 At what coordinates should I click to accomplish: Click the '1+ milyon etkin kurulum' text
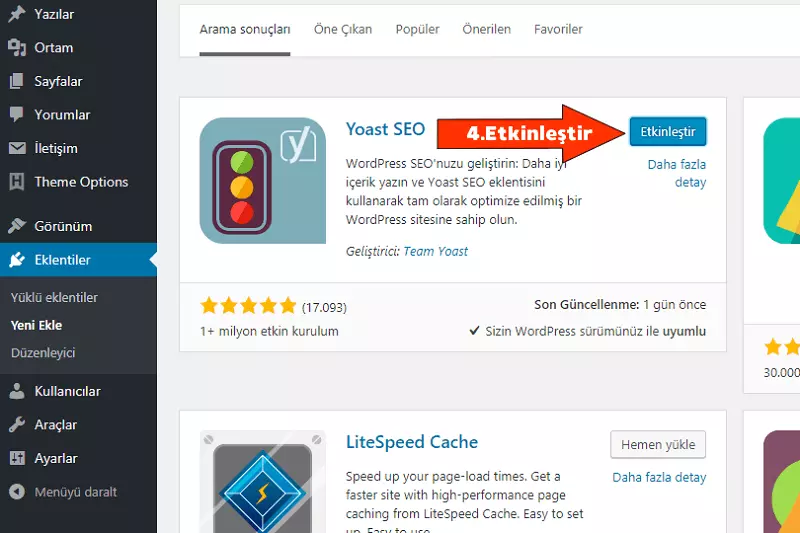(269, 332)
